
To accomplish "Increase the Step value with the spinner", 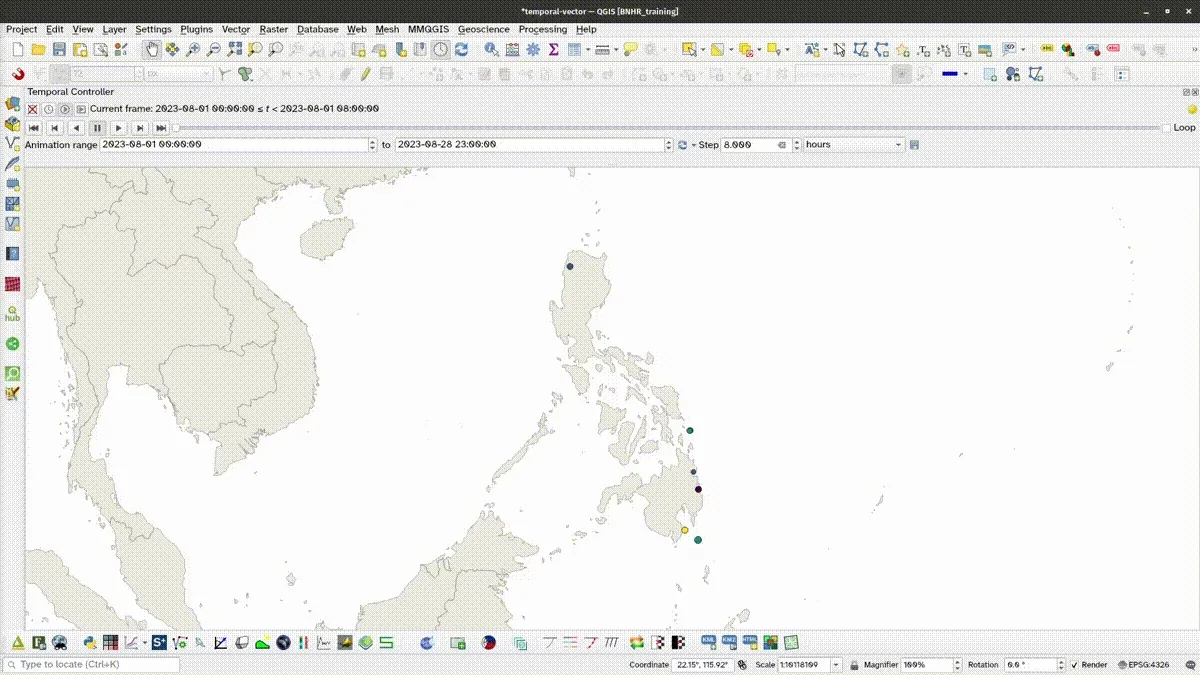I will [797, 141].
